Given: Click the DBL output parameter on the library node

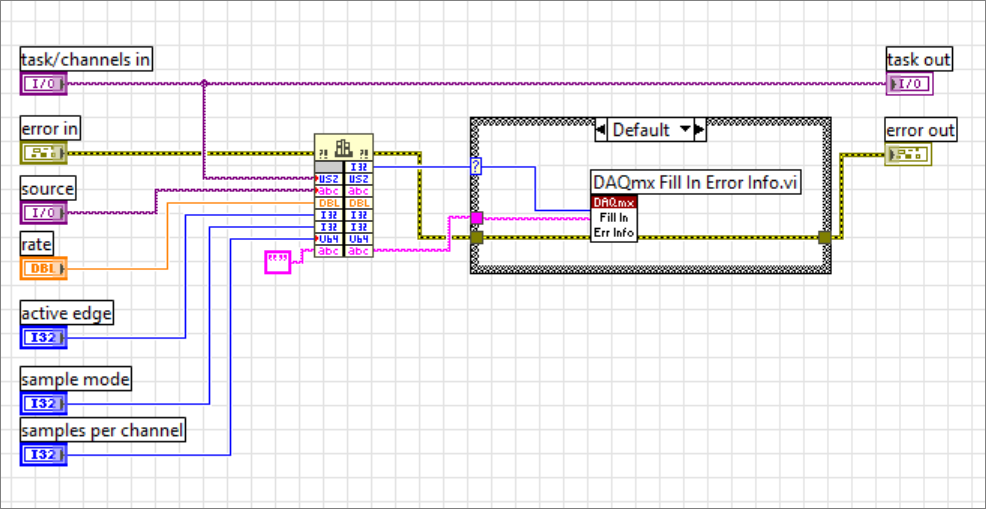Looking at the screenshot, I should tap(358, 203).
